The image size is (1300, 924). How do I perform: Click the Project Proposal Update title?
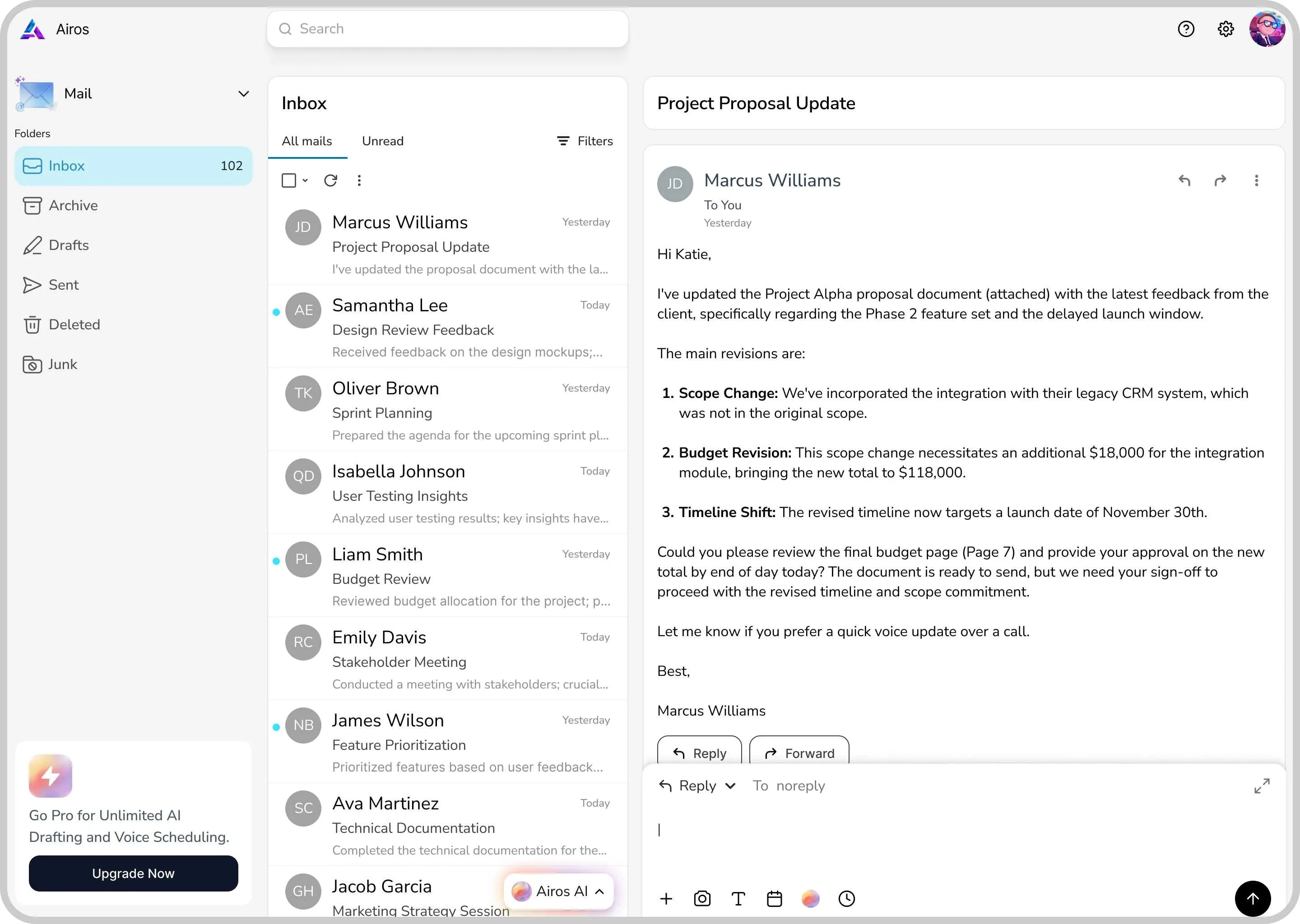tap(756, 103)
